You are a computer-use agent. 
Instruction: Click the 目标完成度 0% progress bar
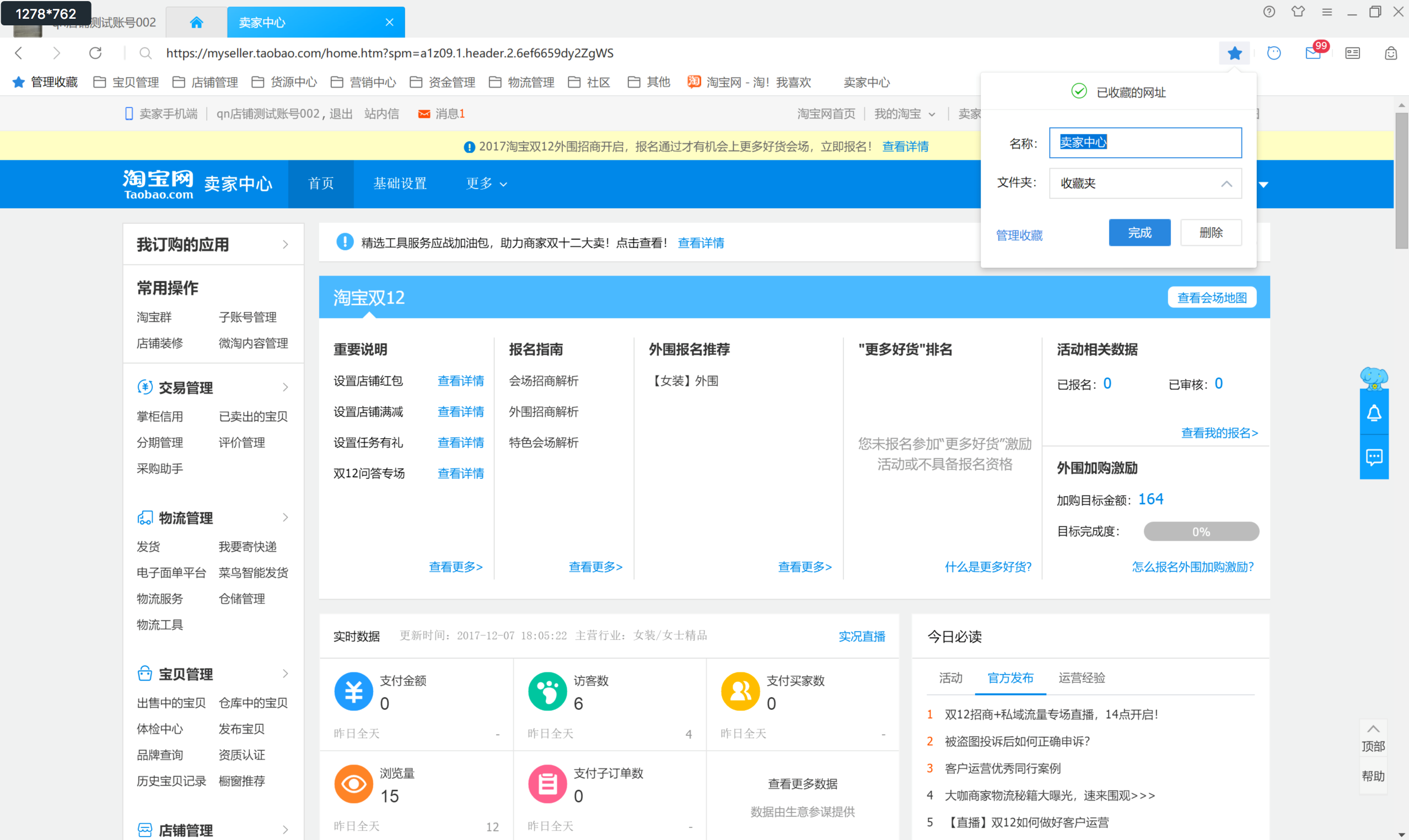1201,531
